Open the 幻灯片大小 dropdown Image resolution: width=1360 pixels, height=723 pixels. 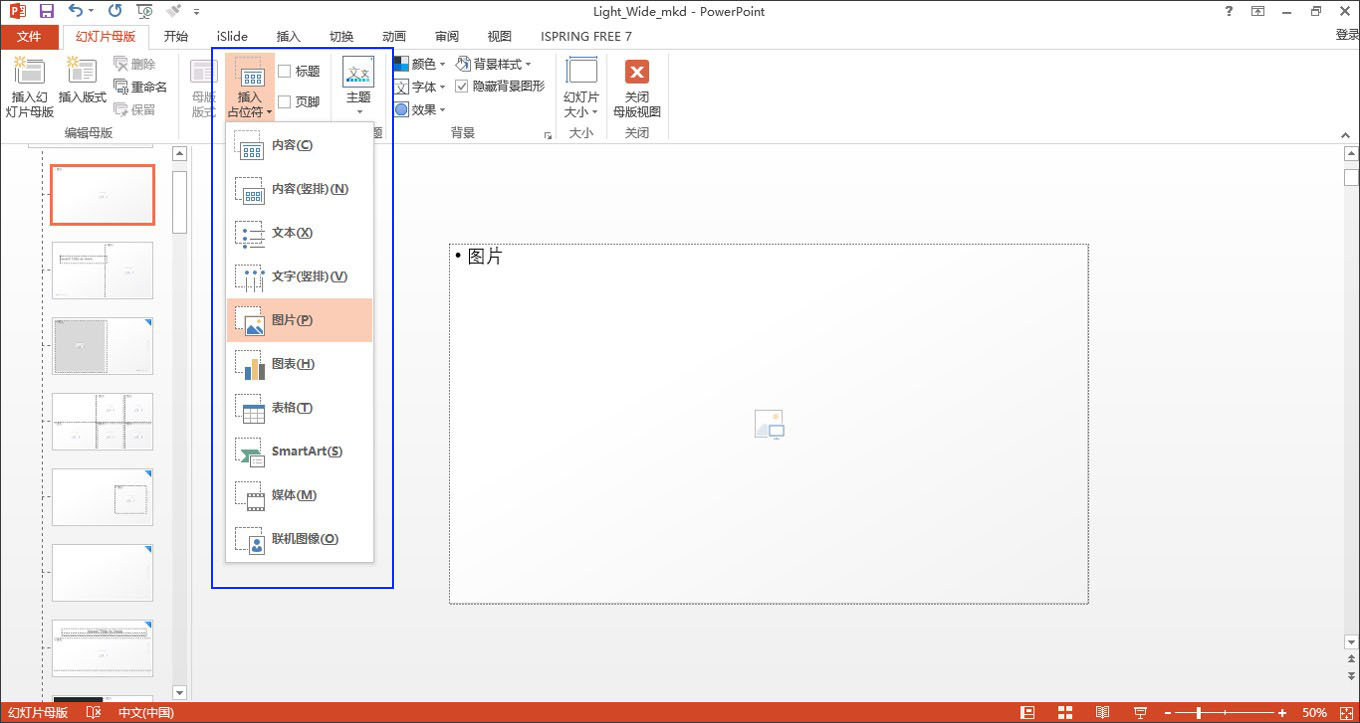pos(581,104)
